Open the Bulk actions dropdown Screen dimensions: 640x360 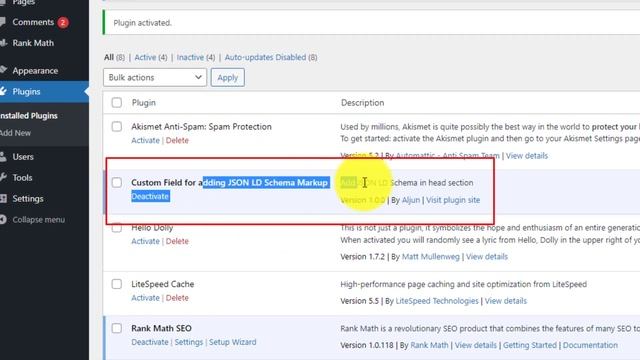point(155,78)
